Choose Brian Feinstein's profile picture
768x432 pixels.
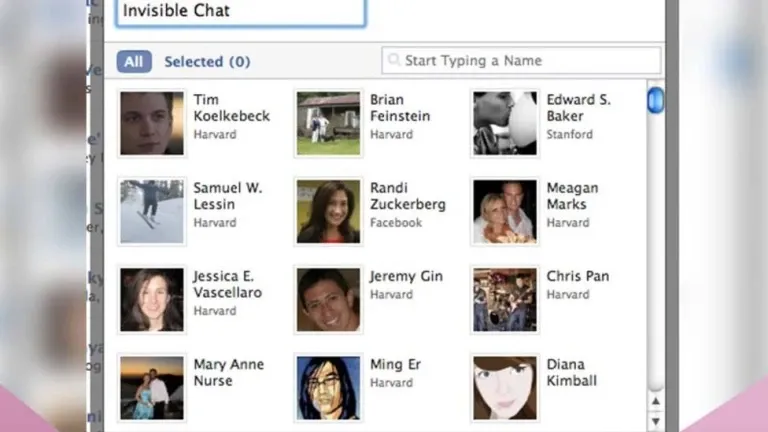point(328,123)
